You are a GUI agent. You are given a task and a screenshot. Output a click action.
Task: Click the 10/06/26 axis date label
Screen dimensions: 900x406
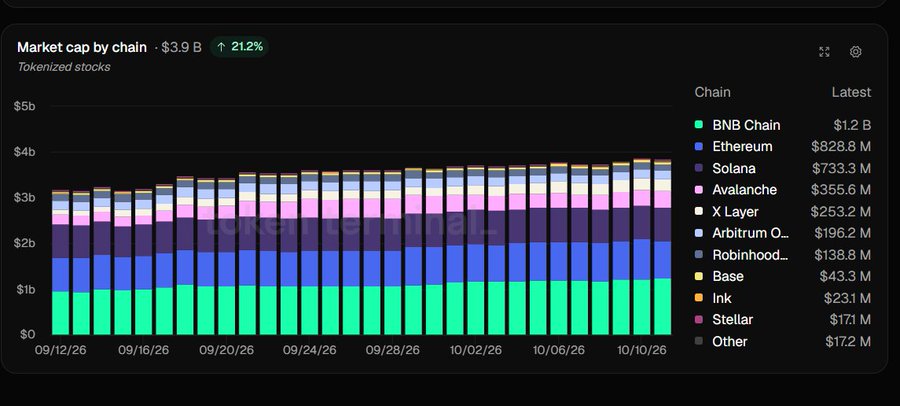pyautogui.click(x=559, y=350)
